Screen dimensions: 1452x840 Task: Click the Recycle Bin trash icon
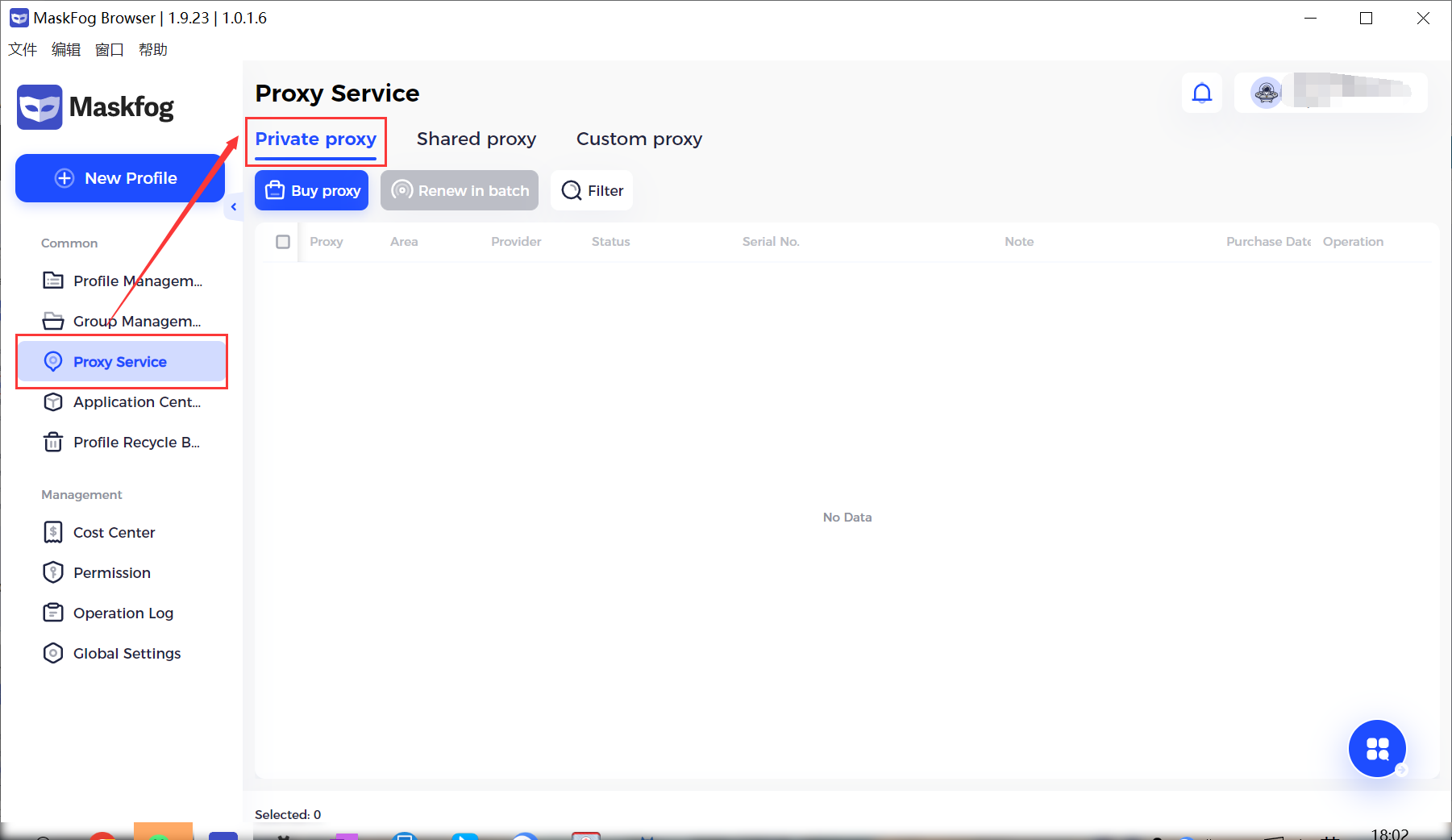(x=53, y=442)
